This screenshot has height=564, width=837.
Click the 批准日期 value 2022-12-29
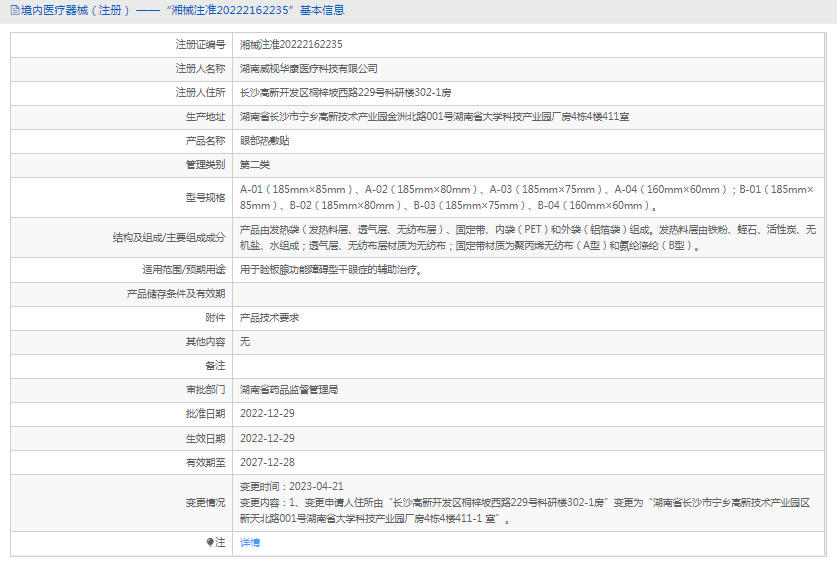(x=267, y=413)
